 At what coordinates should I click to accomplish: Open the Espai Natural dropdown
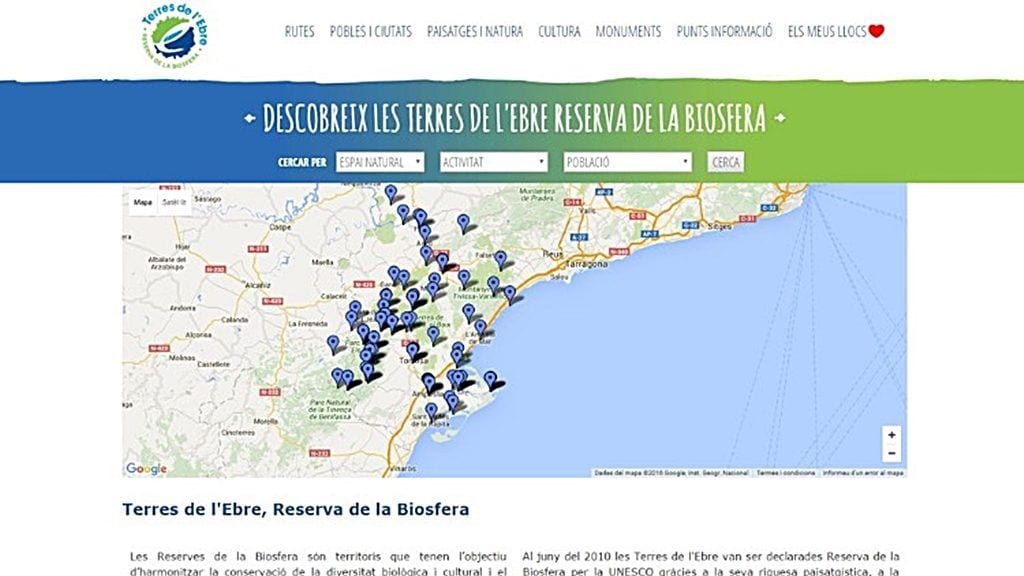pos(380,162)
